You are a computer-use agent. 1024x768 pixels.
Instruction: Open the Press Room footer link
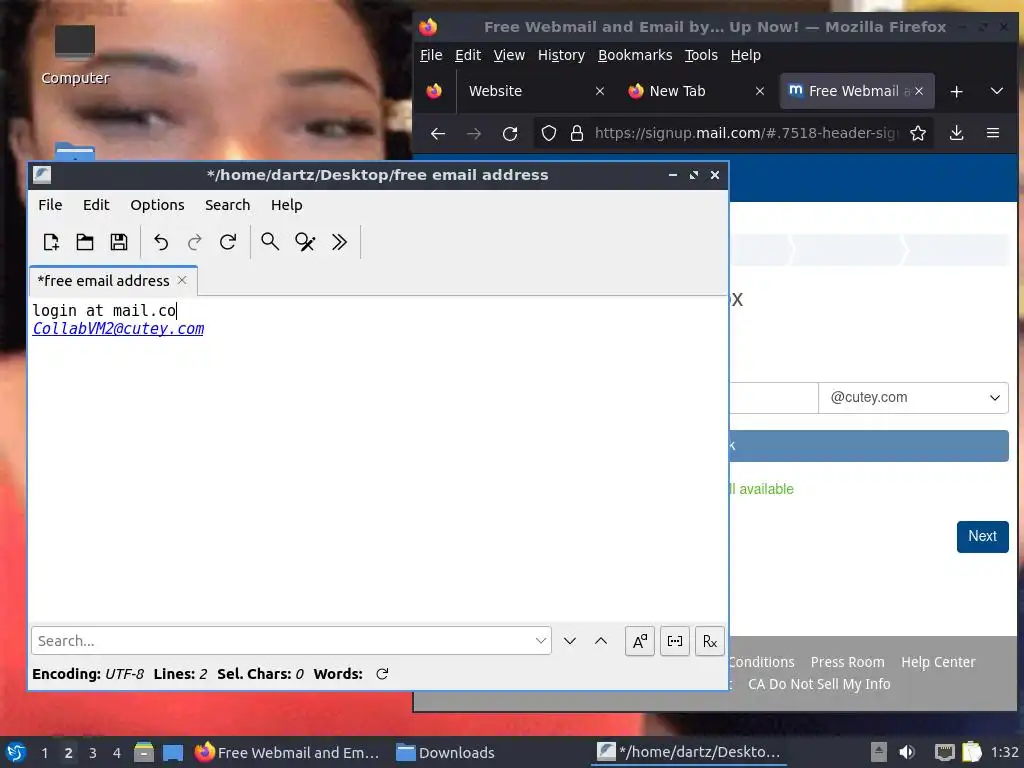(x=847, y=662)
